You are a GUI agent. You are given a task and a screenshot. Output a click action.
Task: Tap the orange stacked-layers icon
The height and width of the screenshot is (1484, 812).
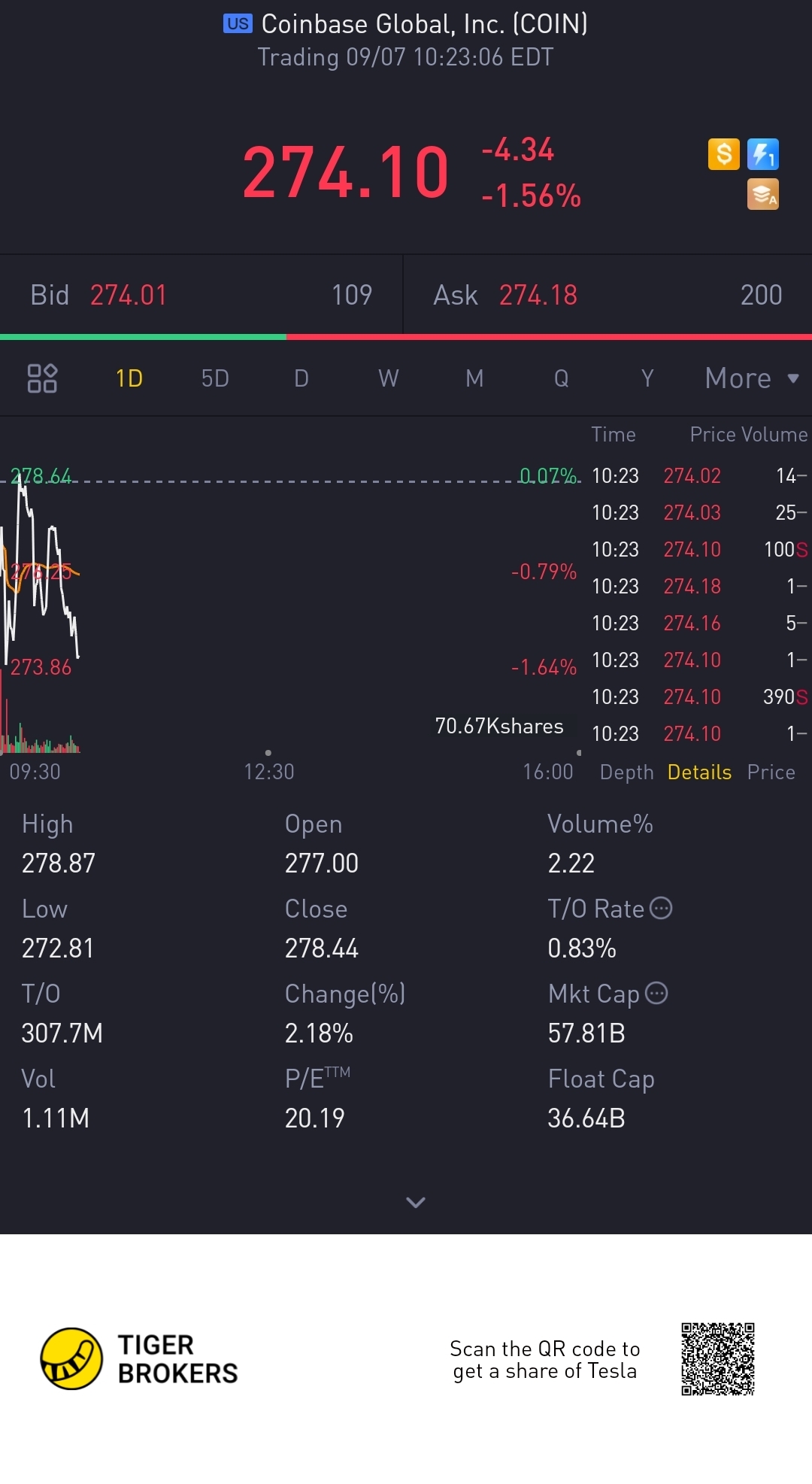coord(763,194)
